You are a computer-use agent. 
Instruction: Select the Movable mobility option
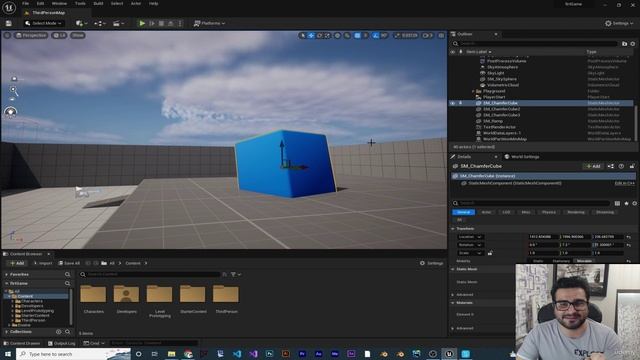pos(584,261)
